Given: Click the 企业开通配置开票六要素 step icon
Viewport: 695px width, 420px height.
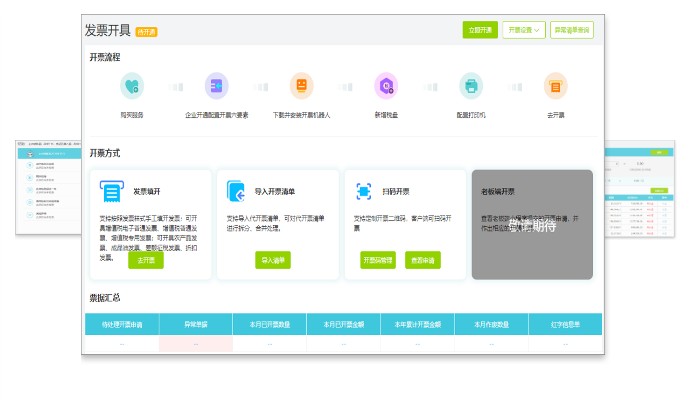Looking at the screenshot, I should pos(217,87).
